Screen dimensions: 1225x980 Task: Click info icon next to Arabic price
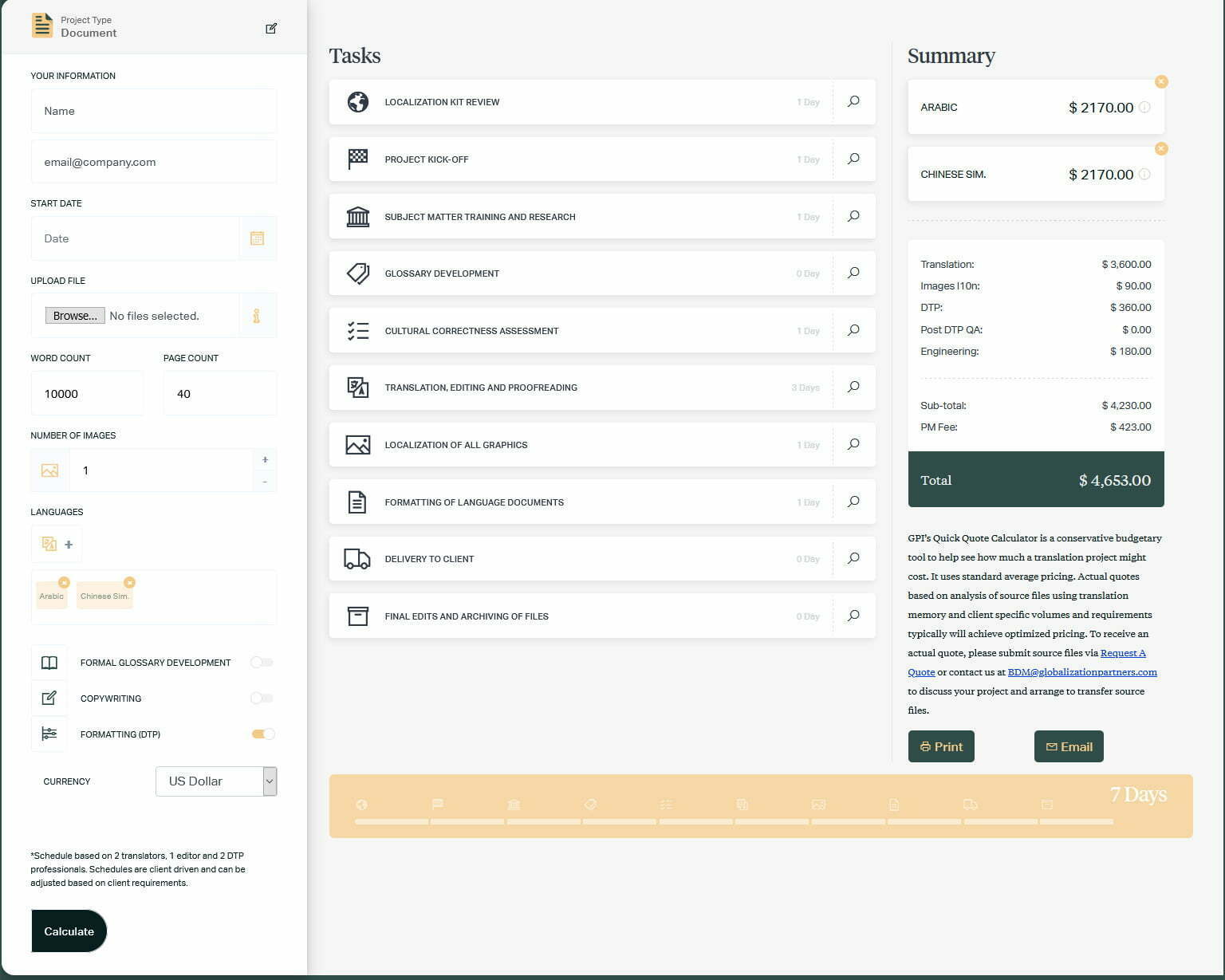pyautogui.click(x=1144, y=108)
